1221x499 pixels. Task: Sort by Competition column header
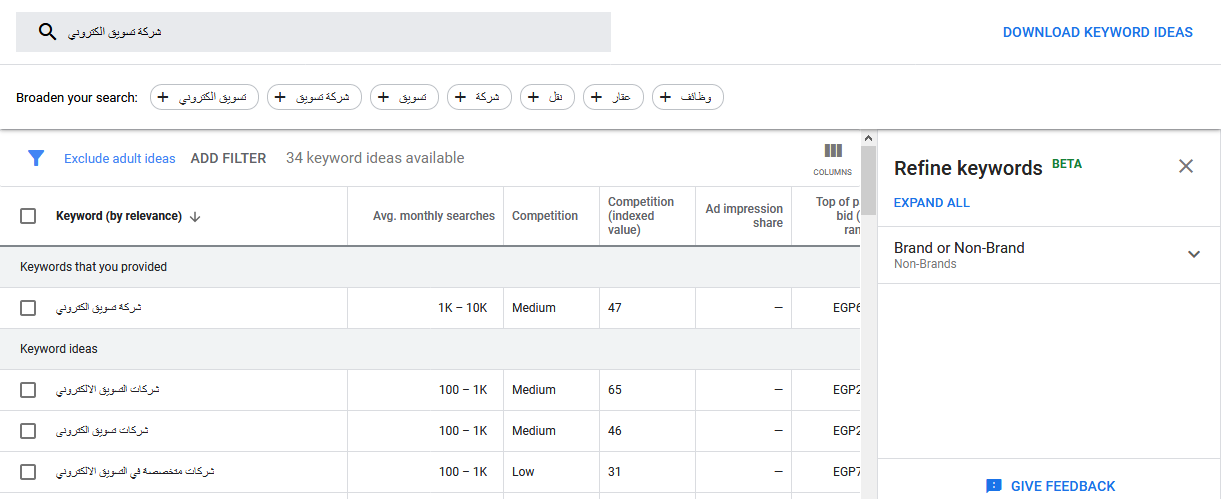544,216
